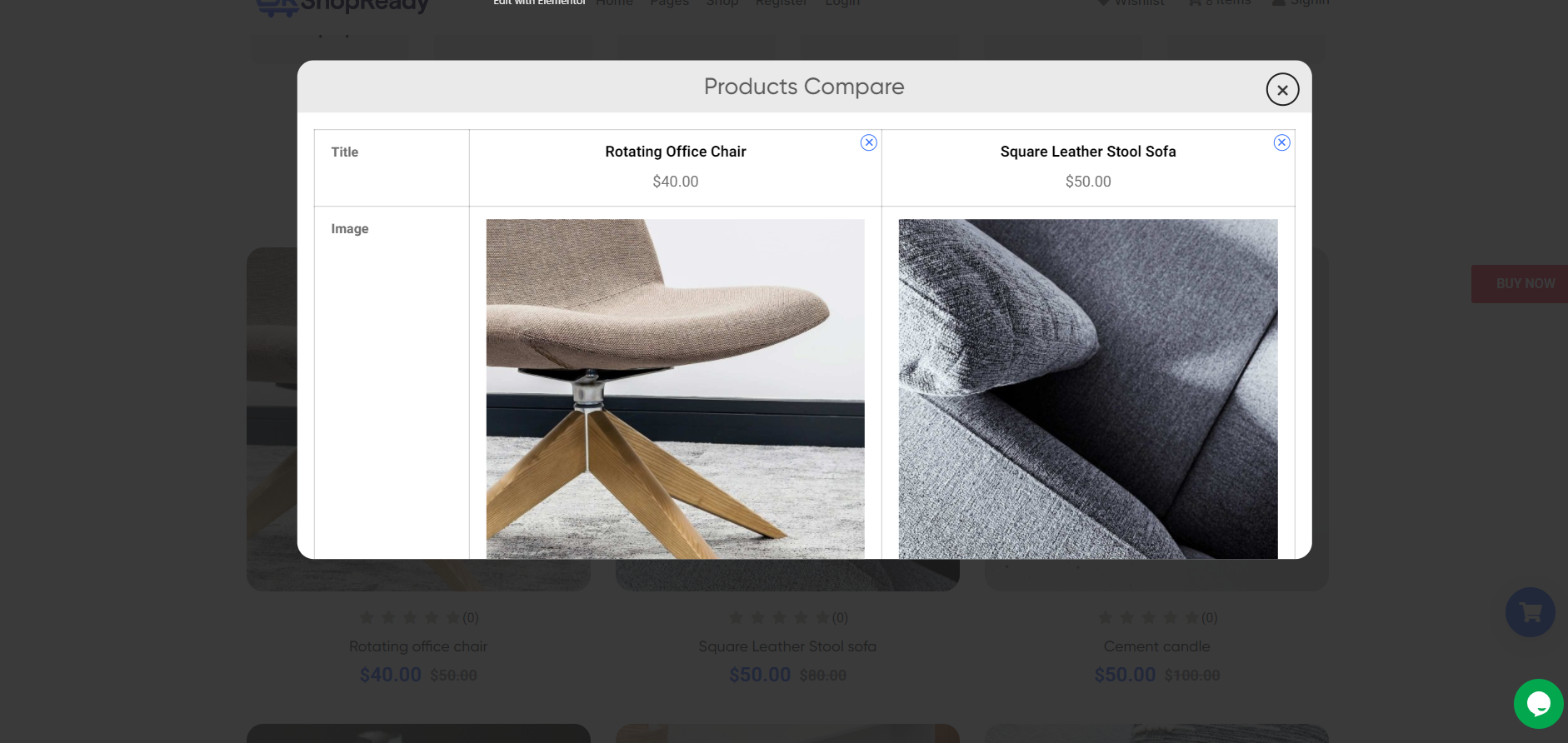Rate Square Leather Stool sofa using stars
The image size is (1568, 743).
point(779,617)
